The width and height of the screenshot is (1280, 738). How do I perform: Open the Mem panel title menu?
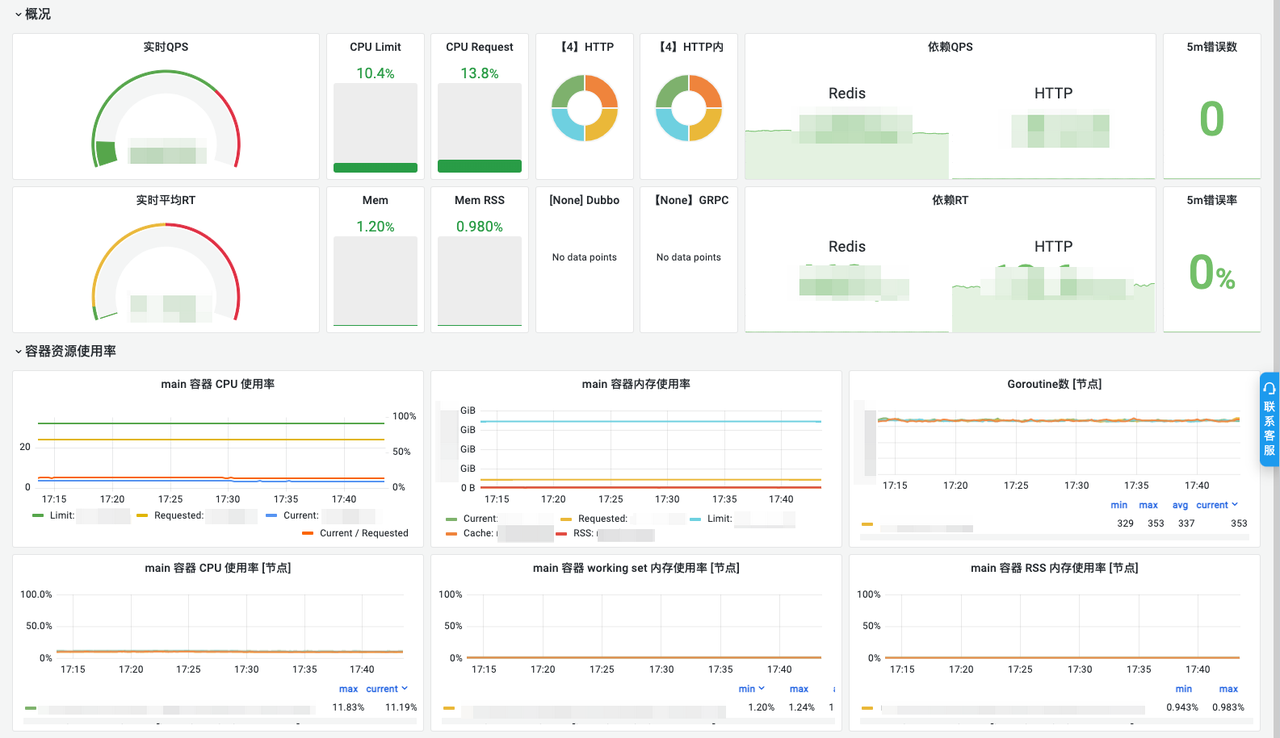(375, 200)
